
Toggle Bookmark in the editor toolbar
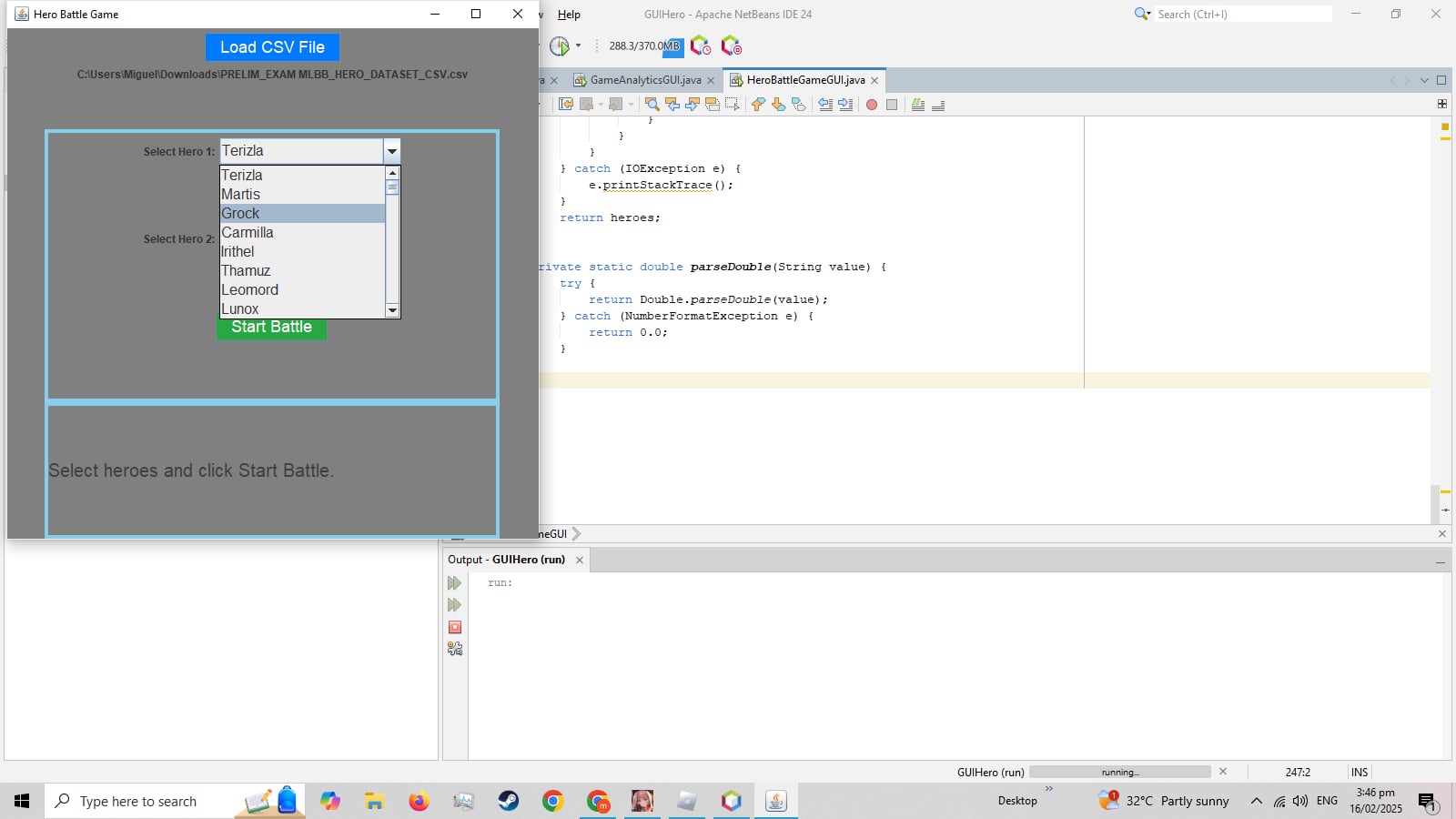(x=798, y=105)
